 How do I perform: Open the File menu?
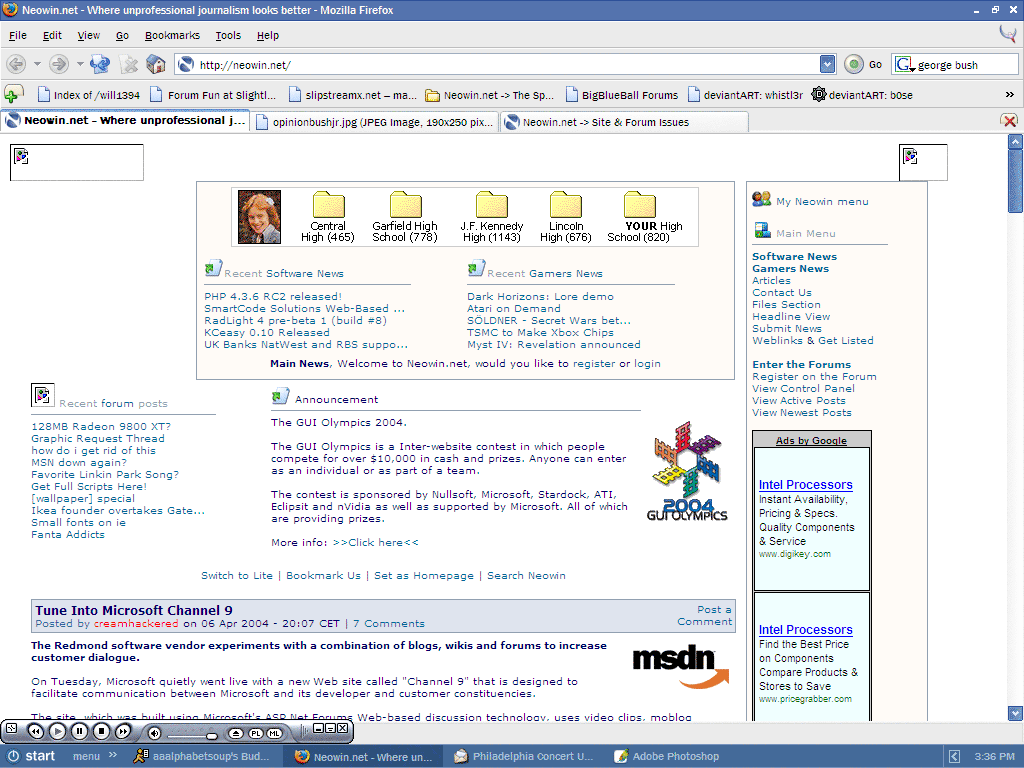(18, 35)
